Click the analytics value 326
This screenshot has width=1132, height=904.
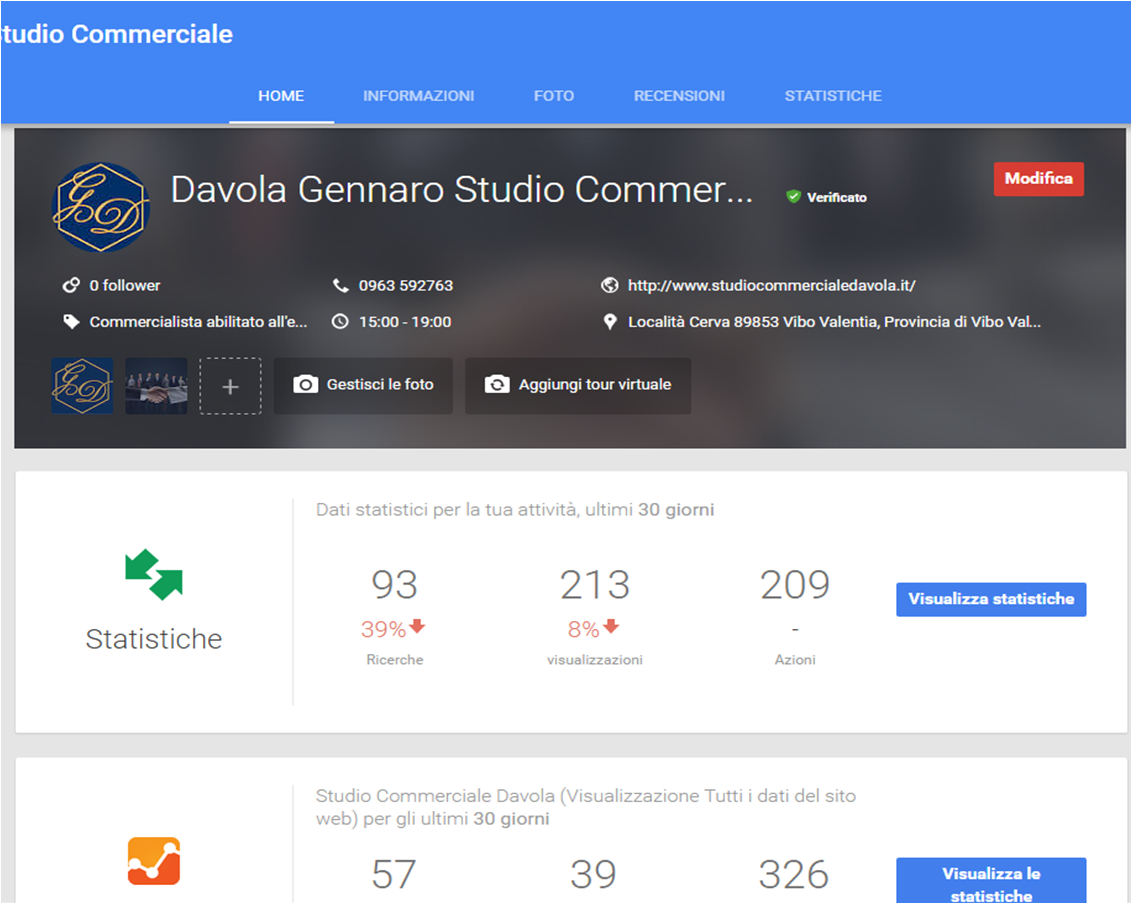click(x=793, y=874)
